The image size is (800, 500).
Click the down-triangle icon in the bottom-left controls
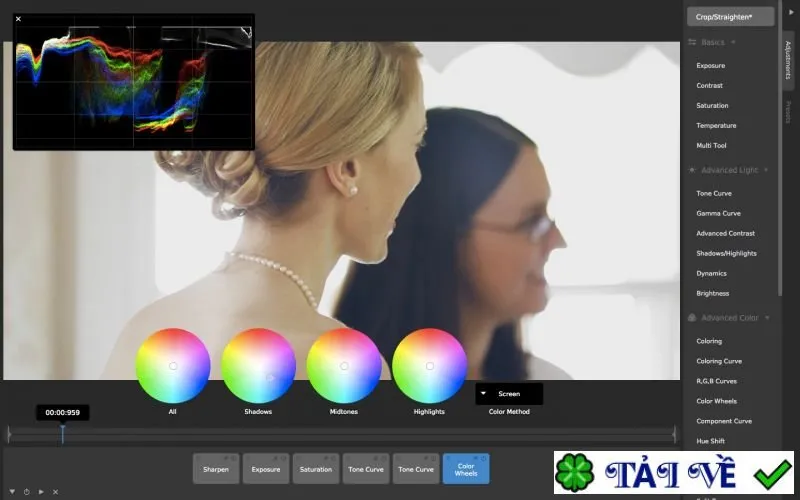tap(12, 492)
